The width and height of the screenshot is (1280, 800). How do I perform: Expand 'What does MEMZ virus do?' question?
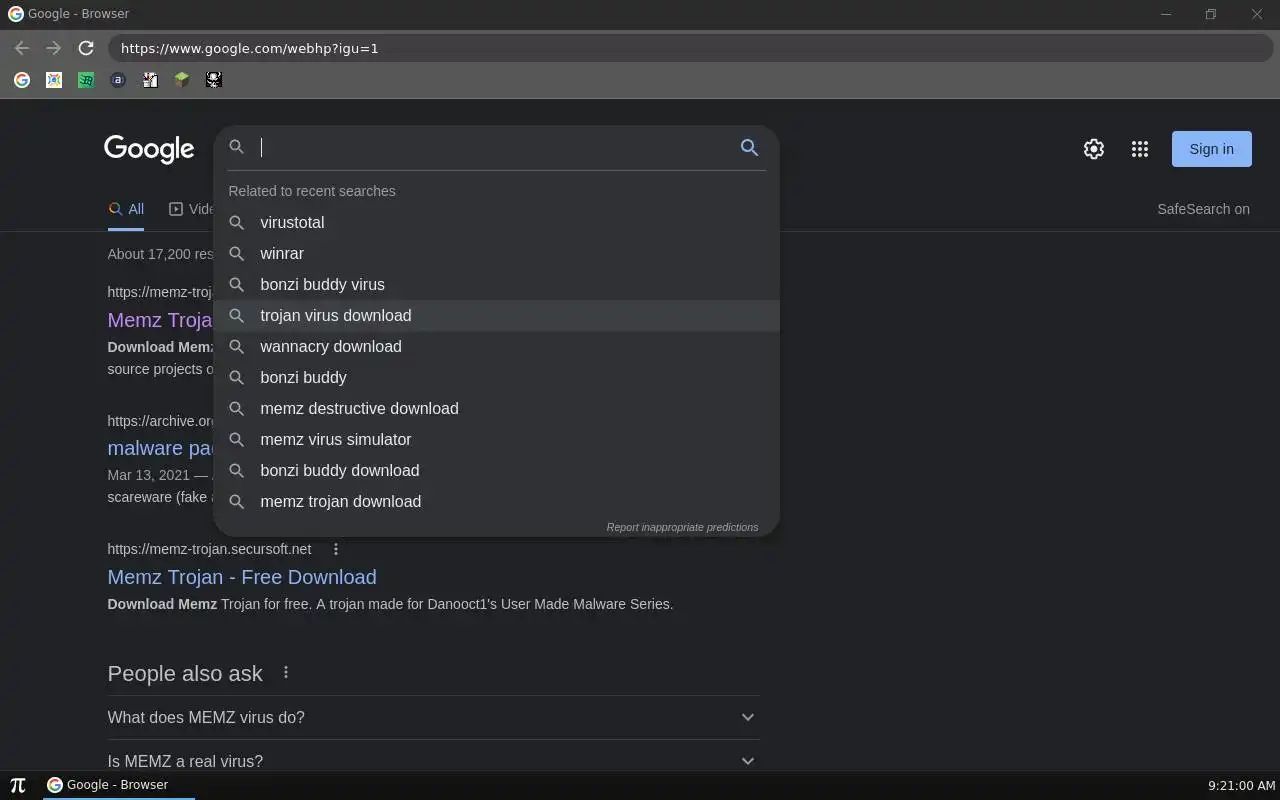(433, 717)
